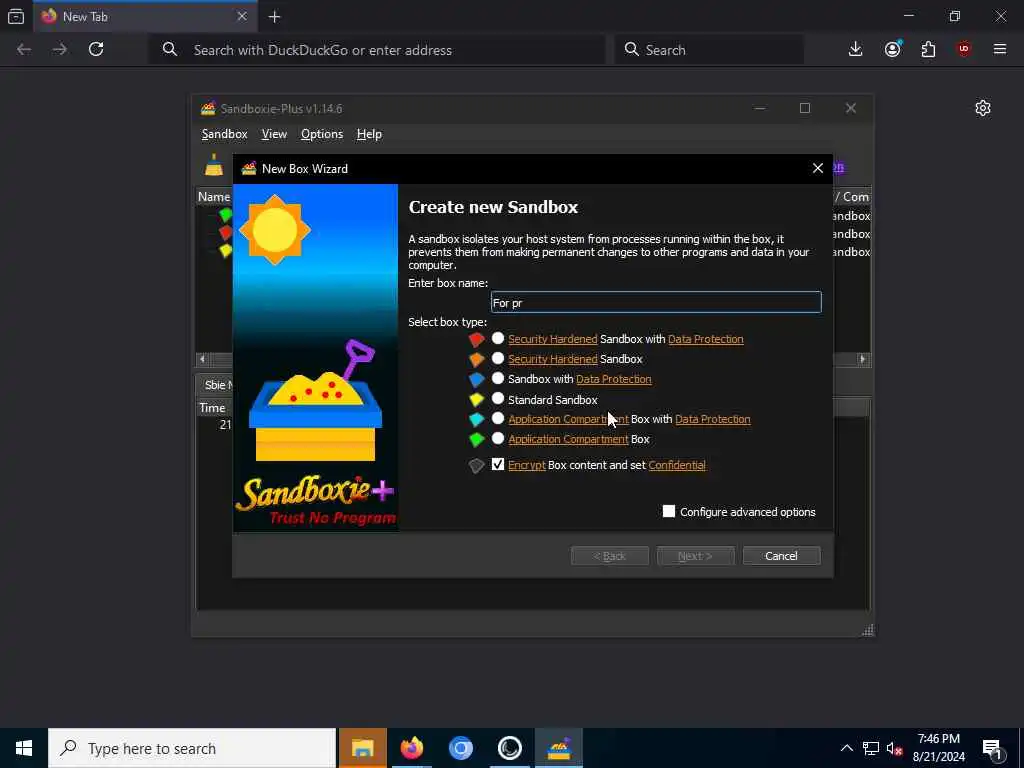Open the View menu in Sandboxie-Plus

[274, 134]
